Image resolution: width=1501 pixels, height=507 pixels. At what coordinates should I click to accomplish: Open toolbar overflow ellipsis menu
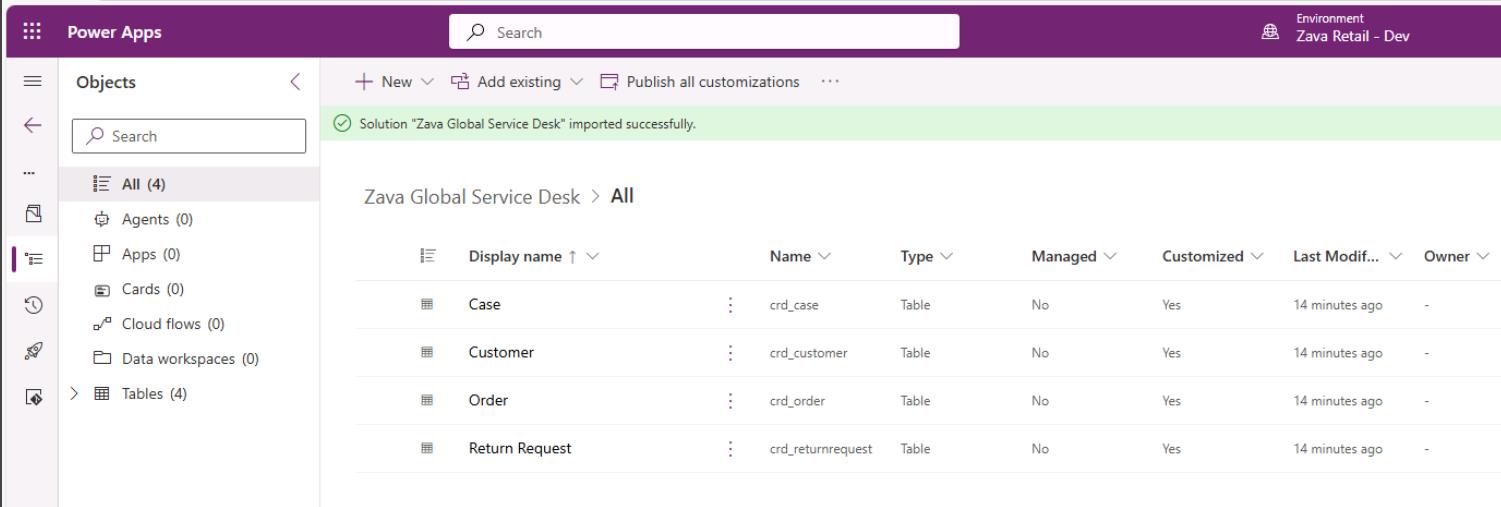point(828,82)
